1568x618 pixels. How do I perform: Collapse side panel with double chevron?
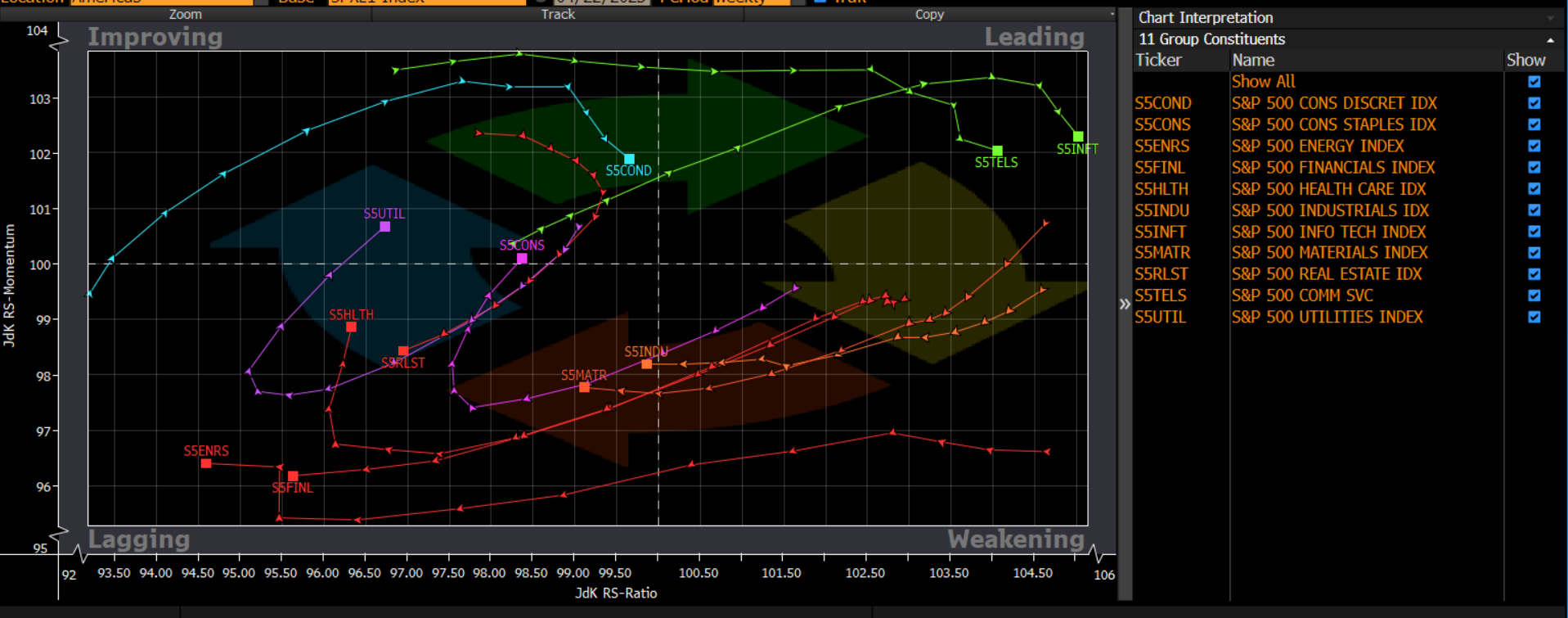pos(1125,304)
